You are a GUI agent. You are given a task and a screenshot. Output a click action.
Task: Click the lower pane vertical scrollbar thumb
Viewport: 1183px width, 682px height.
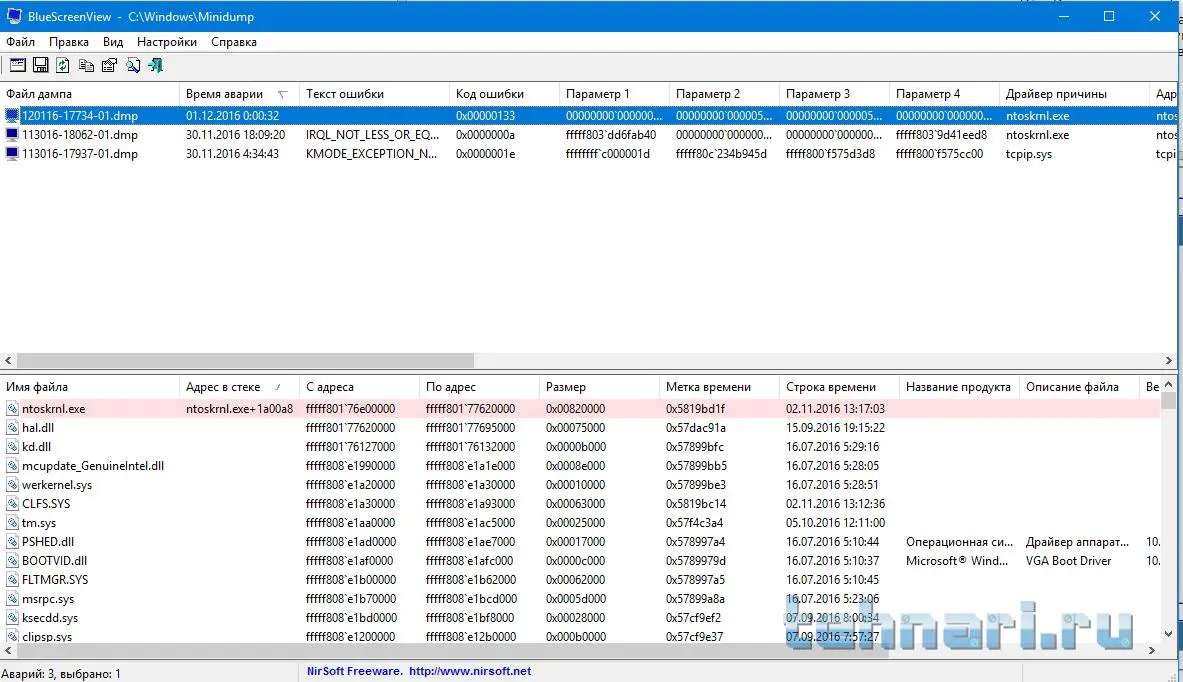(x=1168, y=401)
